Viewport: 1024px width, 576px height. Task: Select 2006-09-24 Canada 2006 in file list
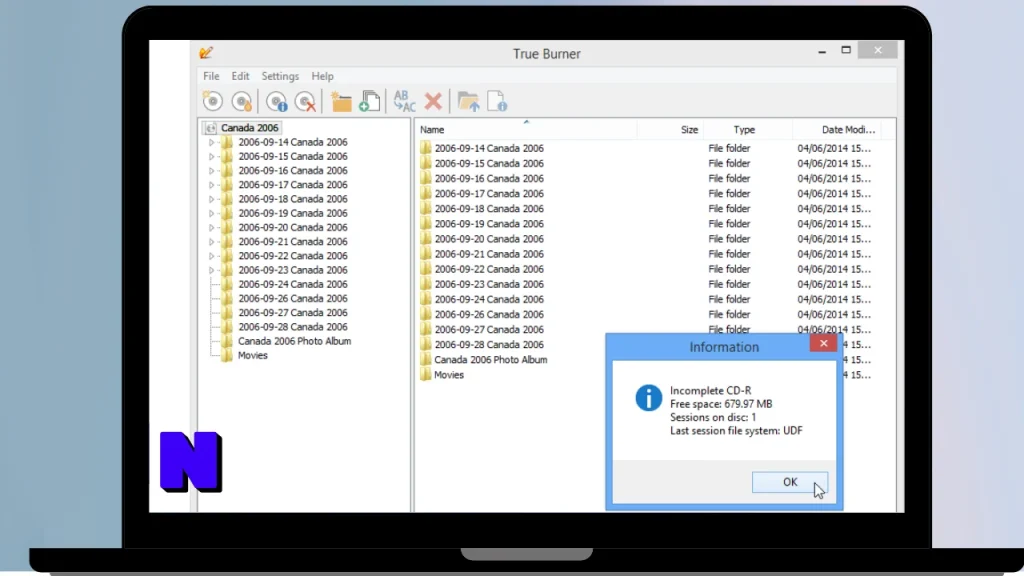tap(489, 299)
